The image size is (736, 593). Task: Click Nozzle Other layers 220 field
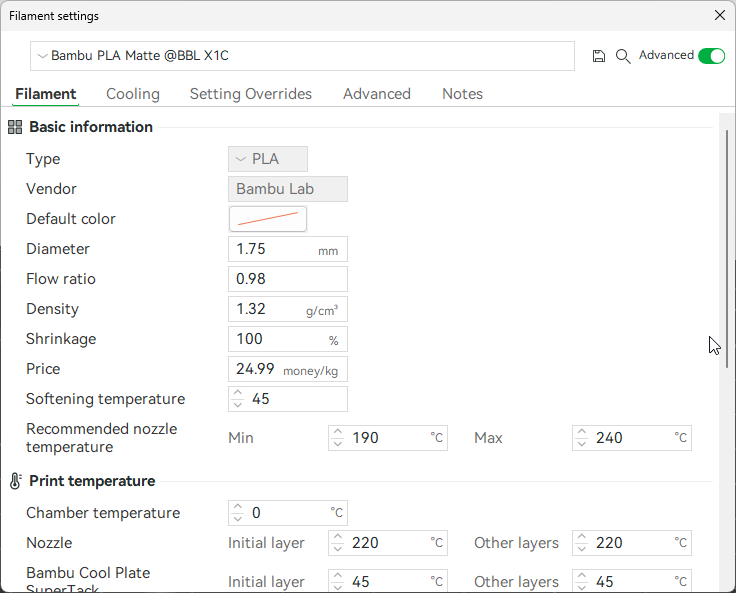pos(632,543)
